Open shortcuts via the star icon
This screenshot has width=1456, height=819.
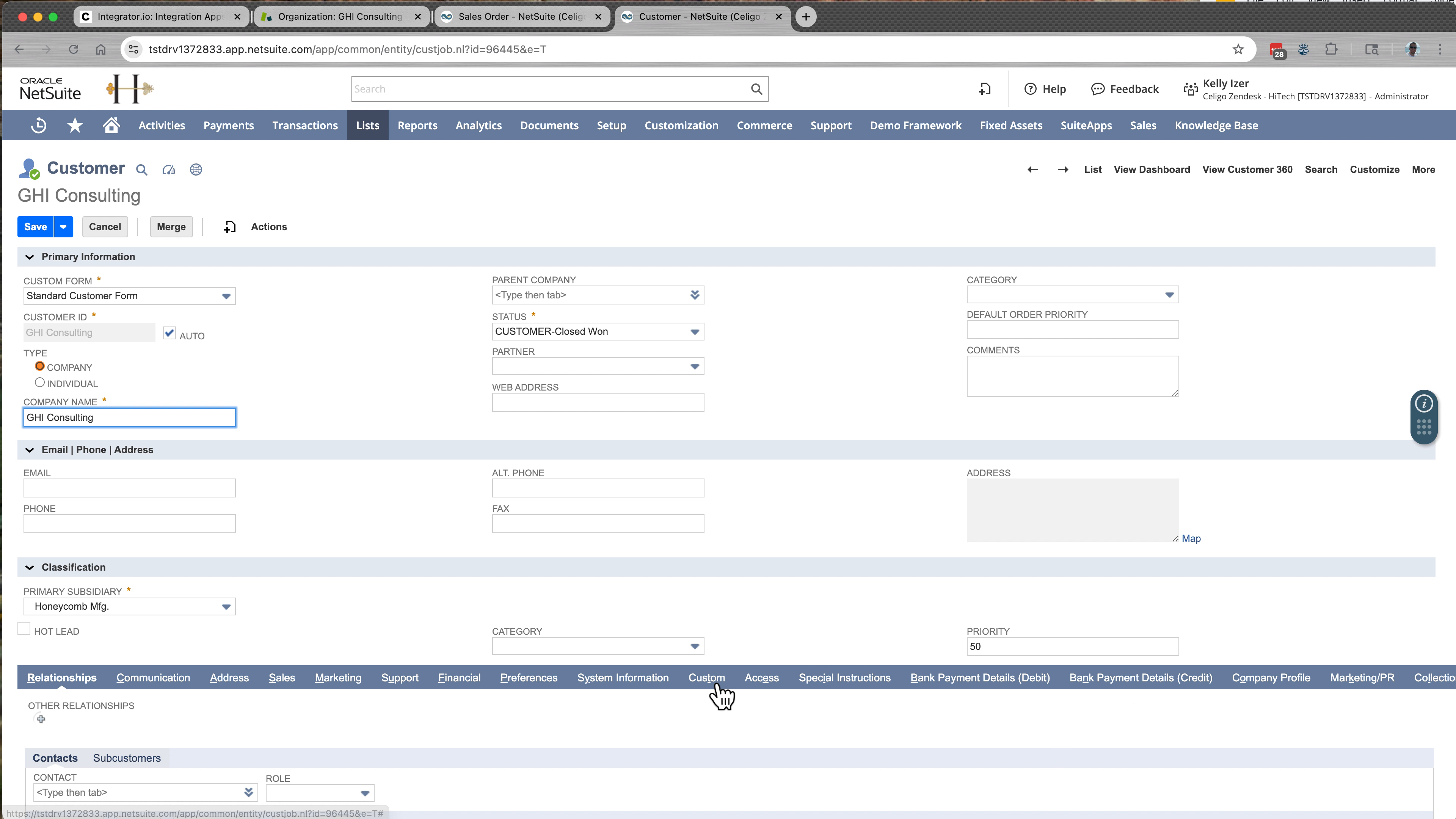click(74, 126)
